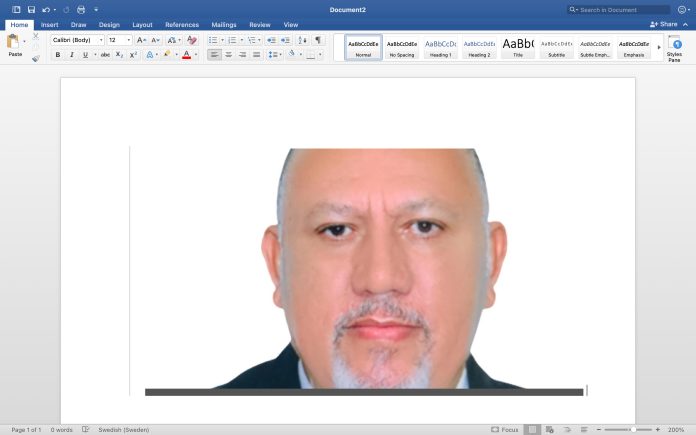Screen dimensions: 696x435
Task: Apply the Heading 1 style
Action: click(x=440, y=47)
